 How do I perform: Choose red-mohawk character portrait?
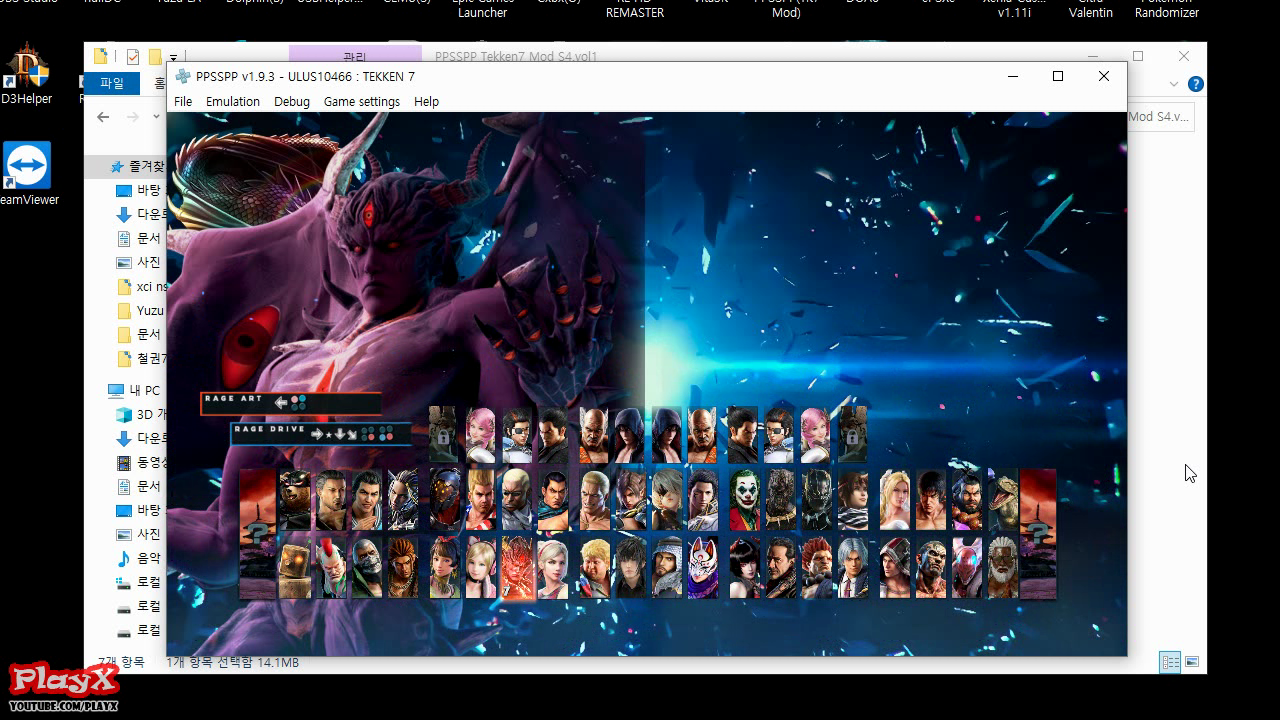[x=331, y=567]
